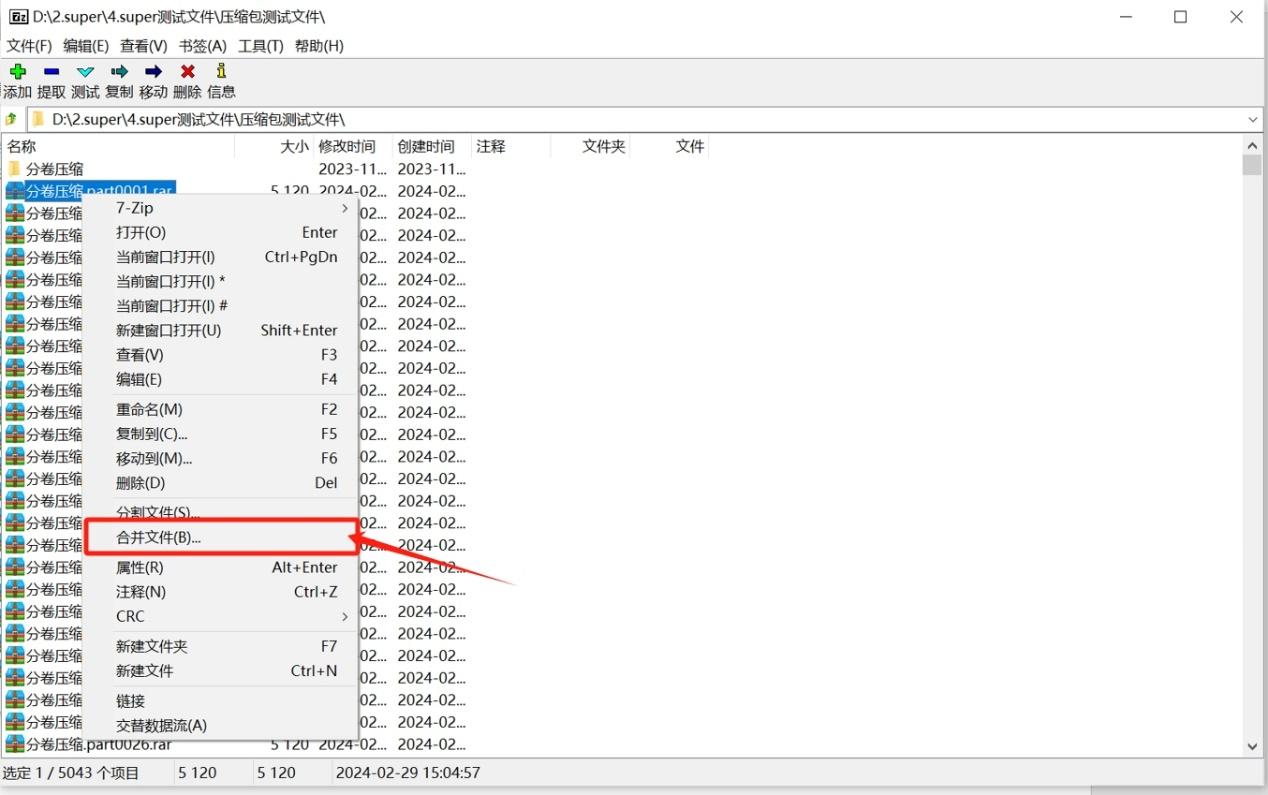Viewport: 1268px width, 795px height.
Task: Click status bar date 2024-02-29 15:04:57
Action: click(408, 772)
